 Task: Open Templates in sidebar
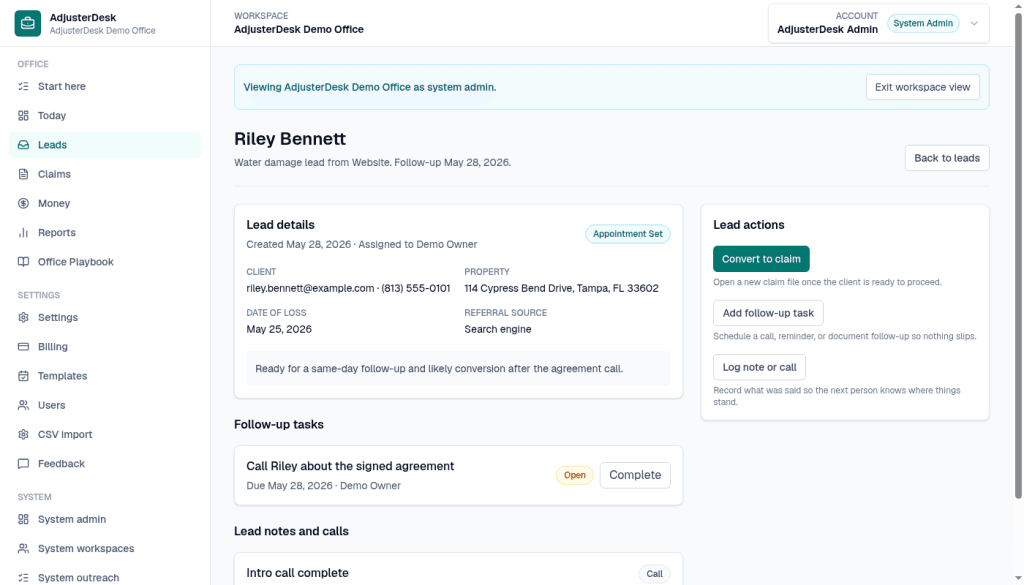click(105, 376)
